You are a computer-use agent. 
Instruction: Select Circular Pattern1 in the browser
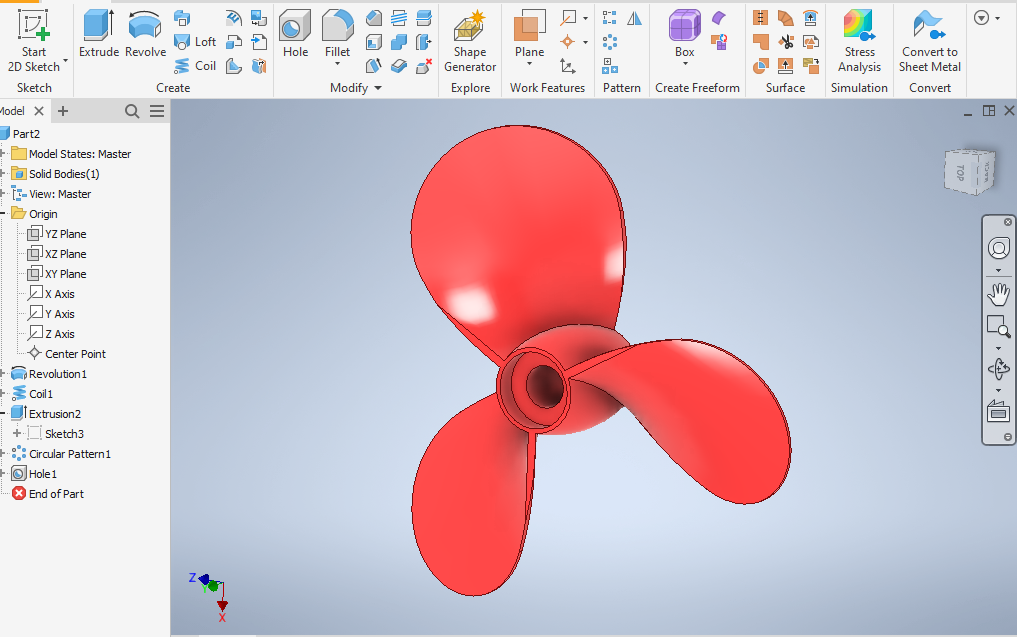[69, 454]
